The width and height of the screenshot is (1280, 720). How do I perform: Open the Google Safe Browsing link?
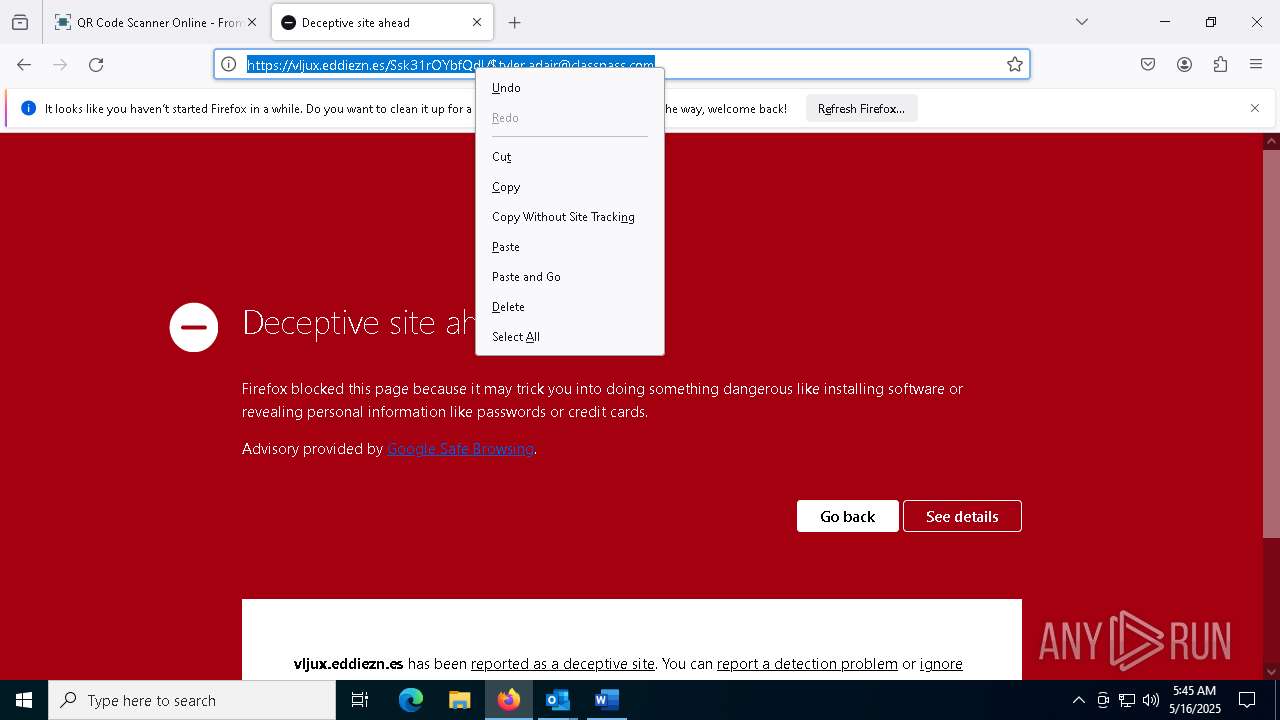(460, 449)
